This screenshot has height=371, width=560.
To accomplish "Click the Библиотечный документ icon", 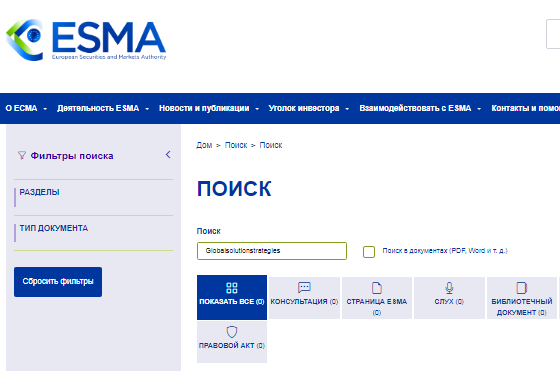I will [x=522, y=287].
